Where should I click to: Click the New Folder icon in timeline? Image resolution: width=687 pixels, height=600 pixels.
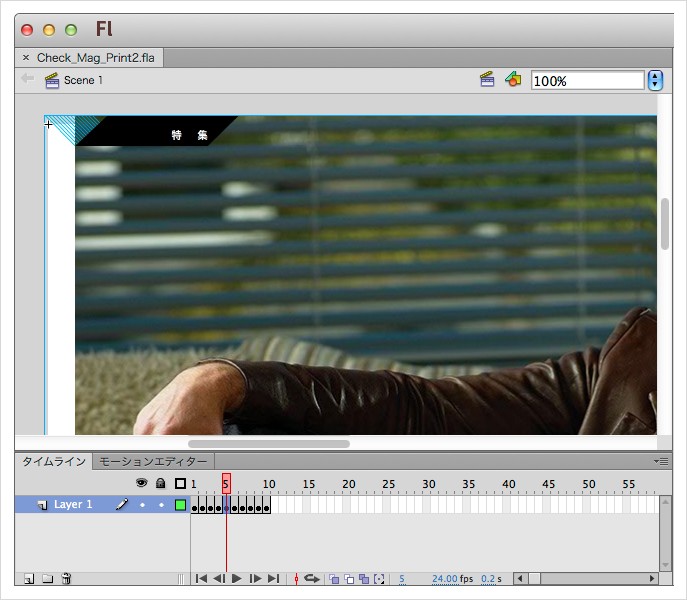point(48,579)
